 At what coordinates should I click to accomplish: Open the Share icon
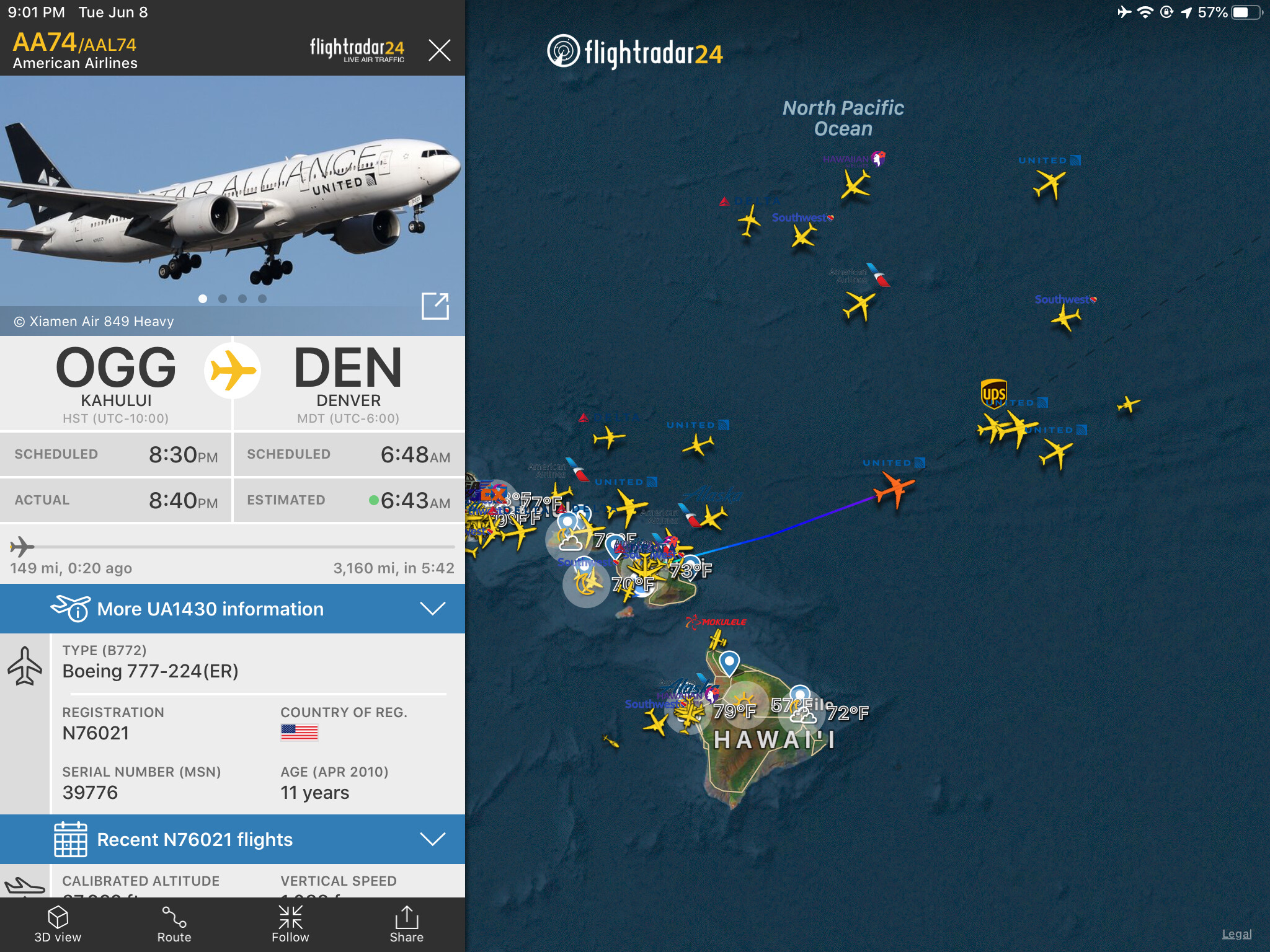406,923
